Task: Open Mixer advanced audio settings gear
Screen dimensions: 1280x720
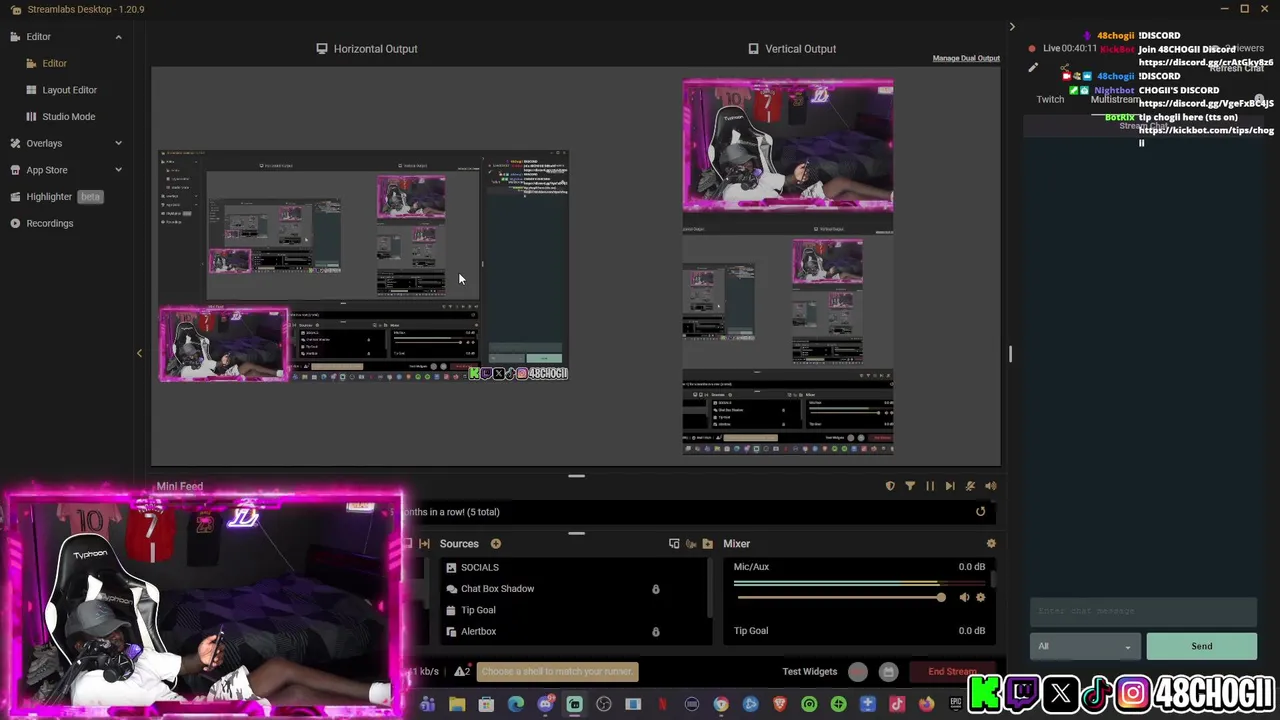Action: 990,544
